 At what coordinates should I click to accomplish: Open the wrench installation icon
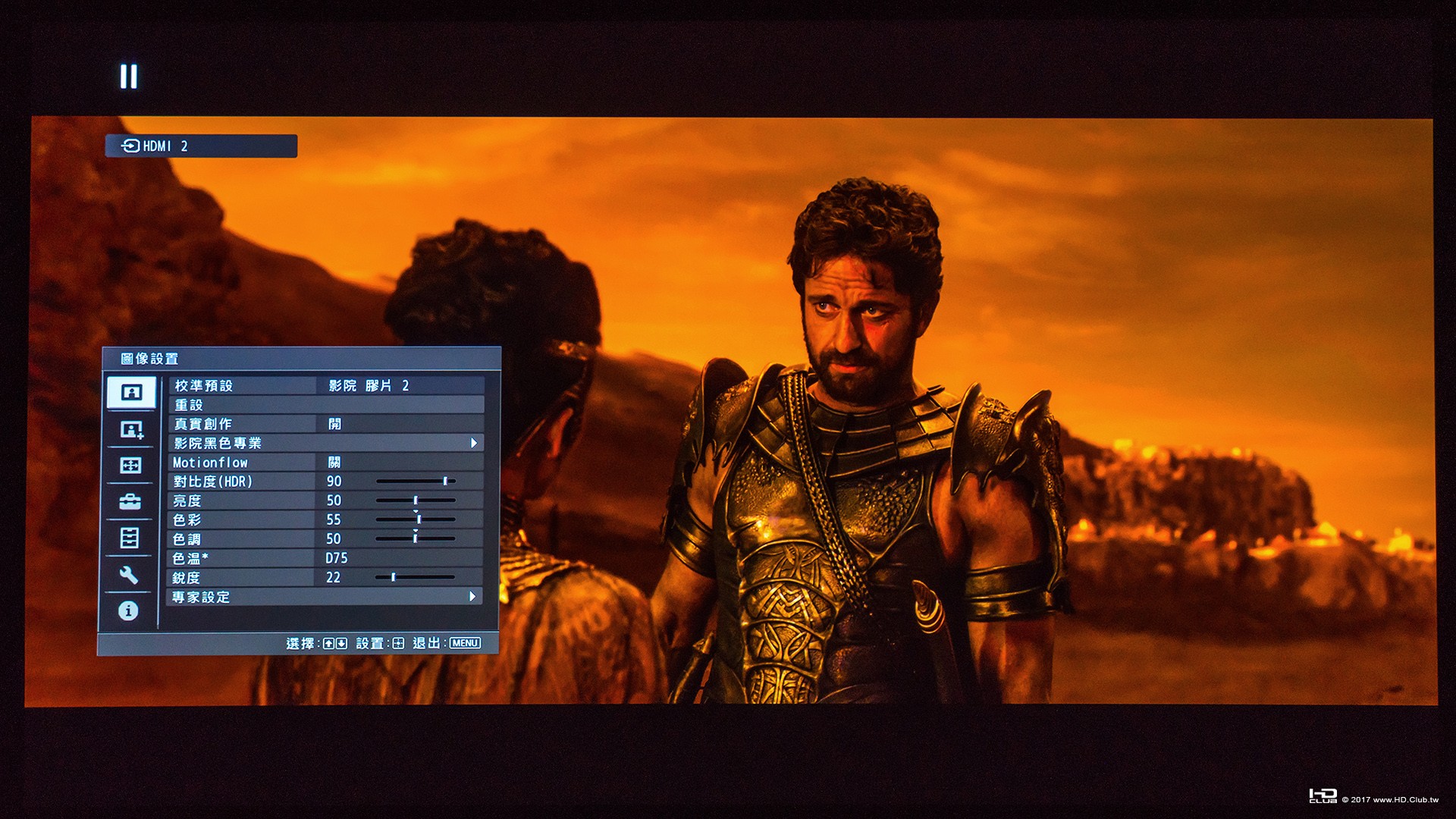point(129,575)
